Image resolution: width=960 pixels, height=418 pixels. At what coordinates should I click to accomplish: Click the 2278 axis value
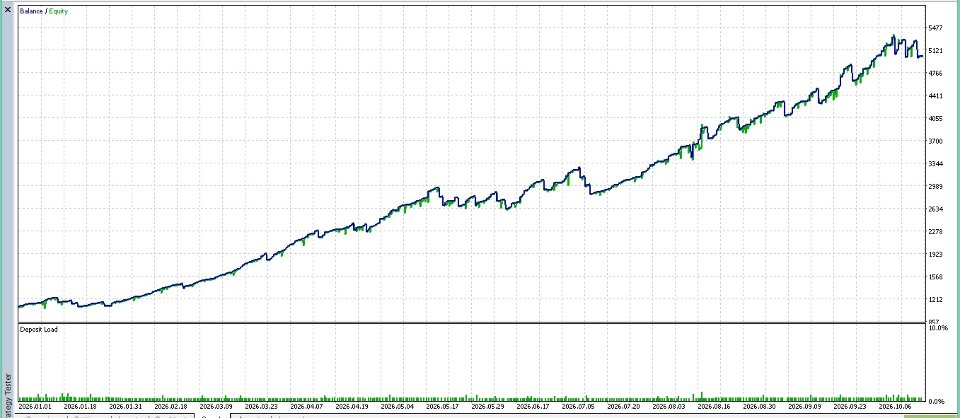tap(936, 232)
